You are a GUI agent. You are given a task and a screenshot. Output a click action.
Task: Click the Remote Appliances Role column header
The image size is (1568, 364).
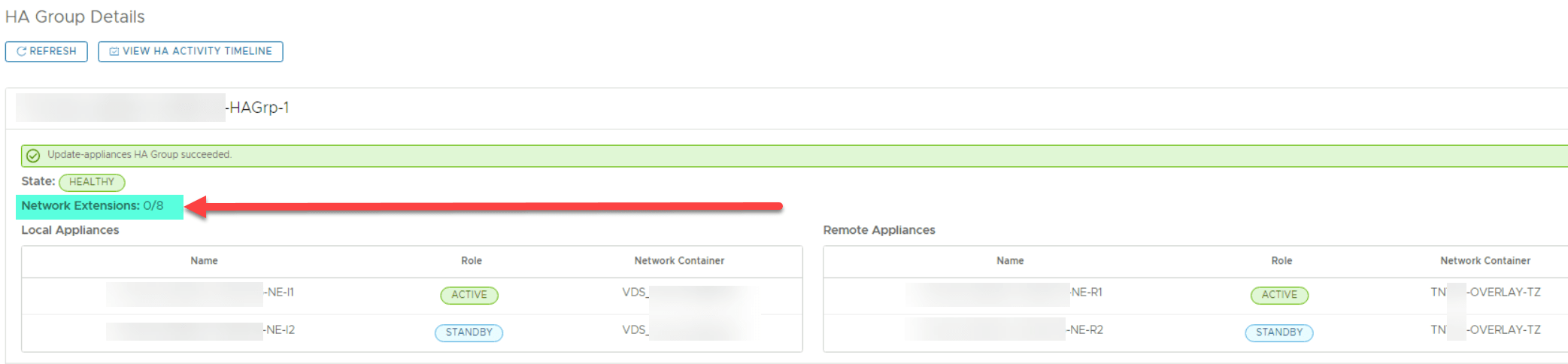(1281, 261)
